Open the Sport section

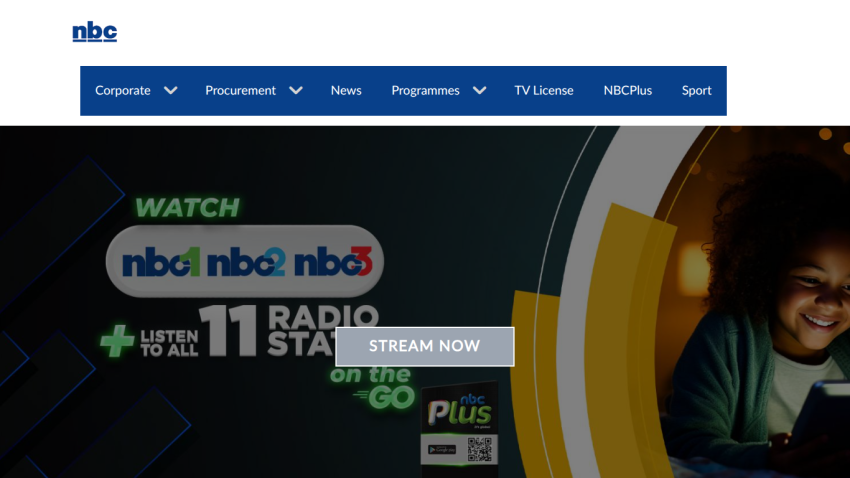click(697, 91)
